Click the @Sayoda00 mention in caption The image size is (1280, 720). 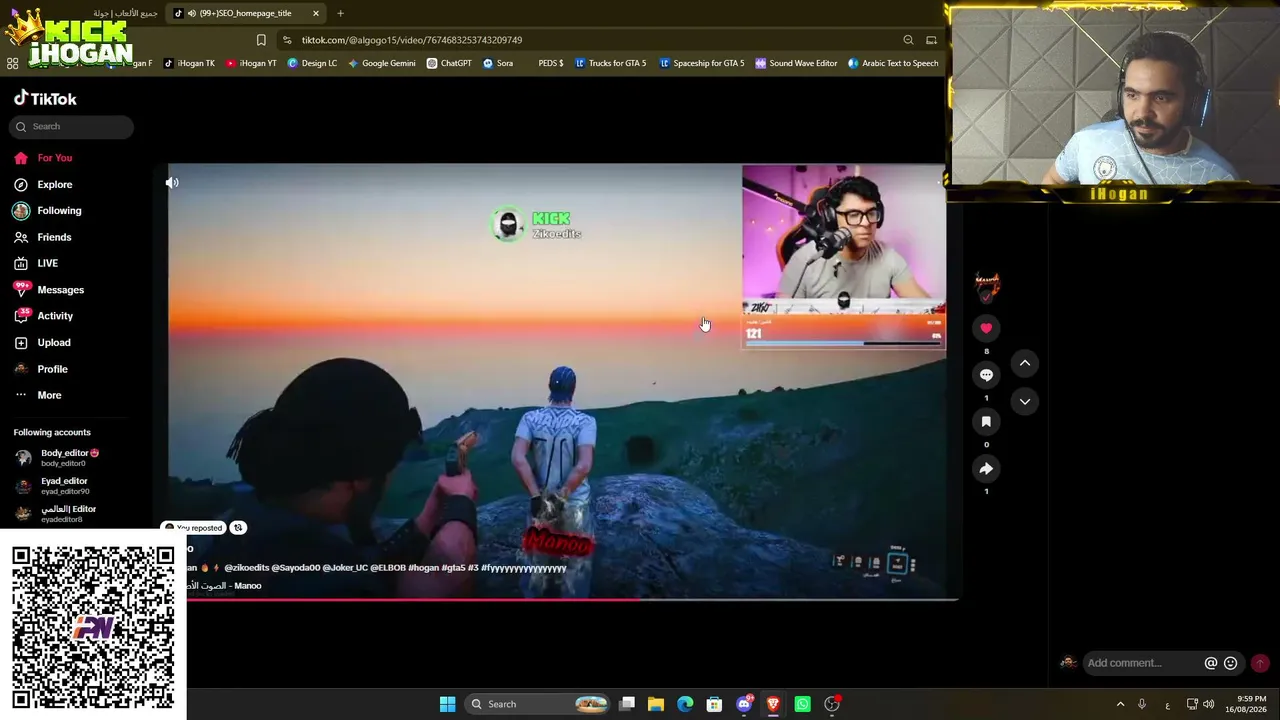295,568
